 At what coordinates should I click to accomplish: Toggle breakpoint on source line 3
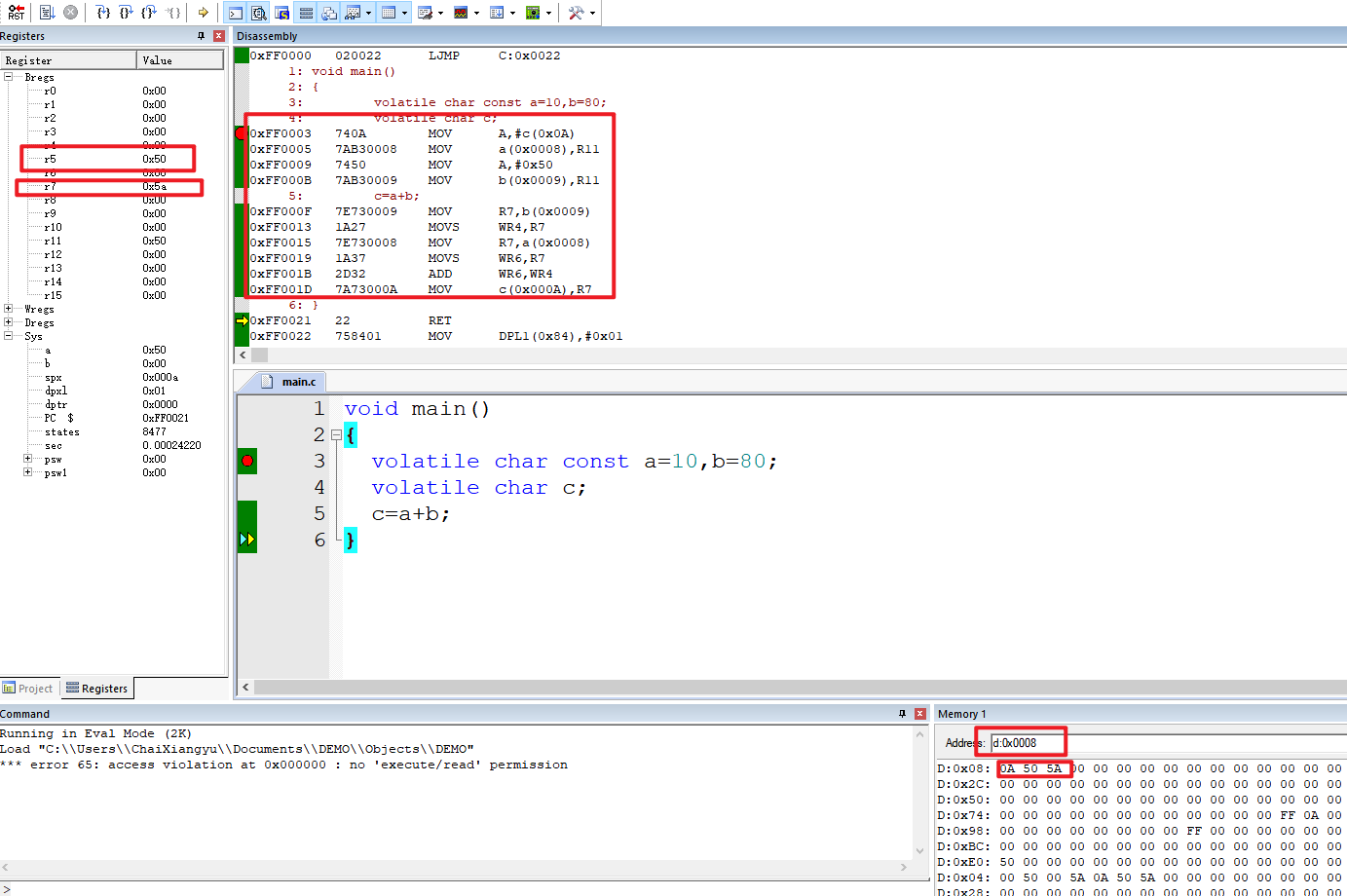point(247,461)
